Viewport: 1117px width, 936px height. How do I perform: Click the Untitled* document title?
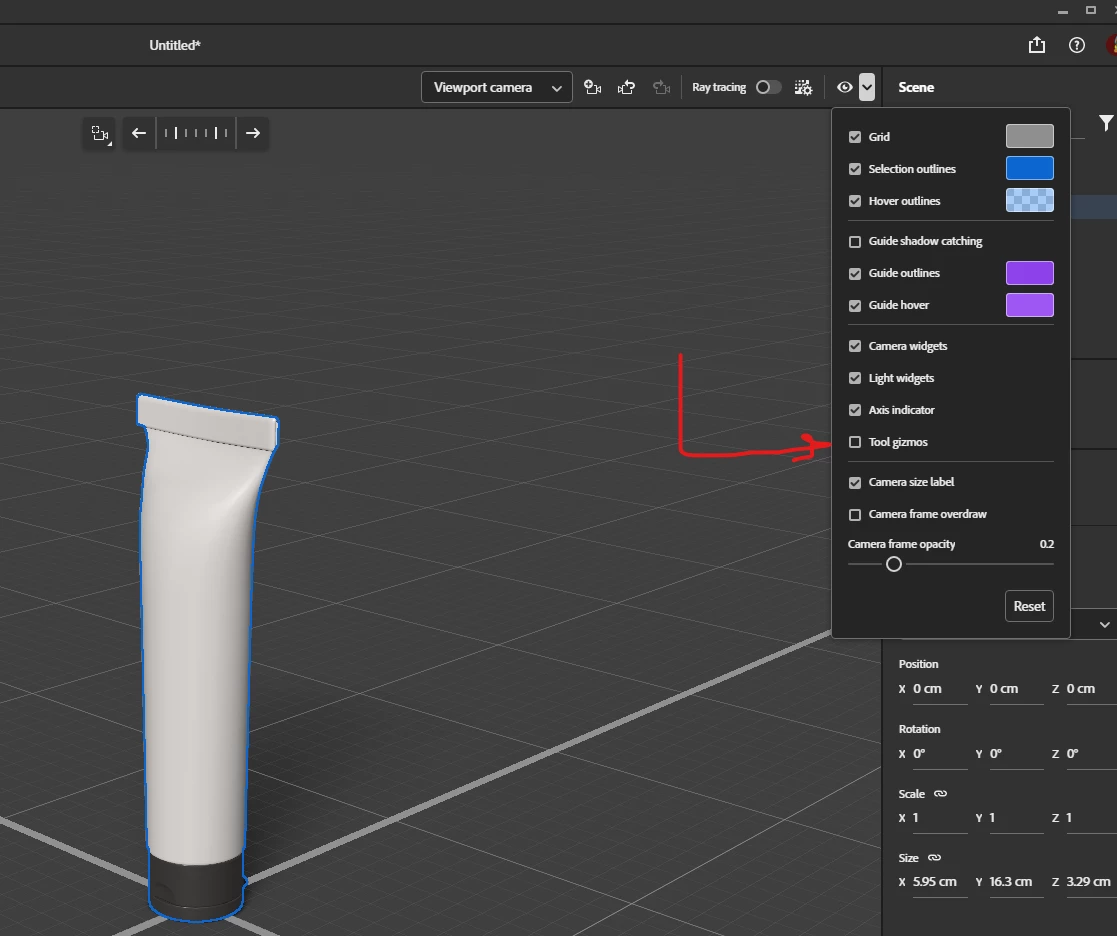pyautogui.click(x=175, y=45)
